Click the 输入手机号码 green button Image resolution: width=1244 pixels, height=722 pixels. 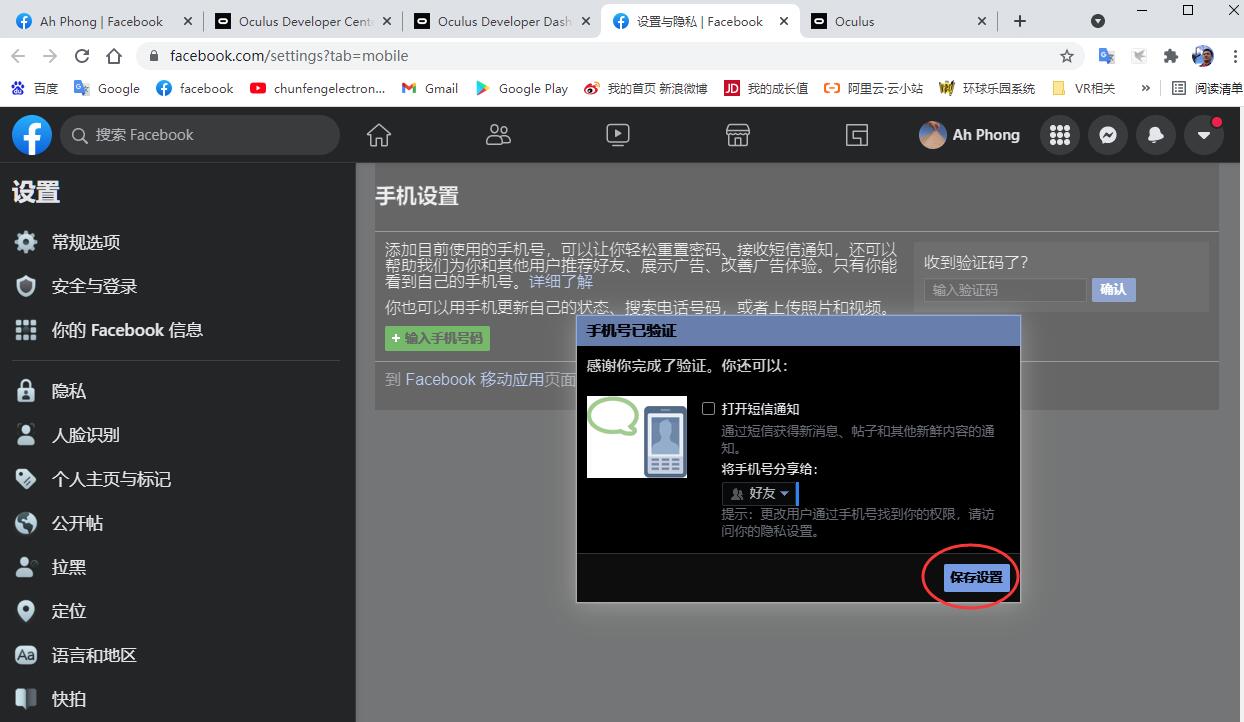point(437,338)
